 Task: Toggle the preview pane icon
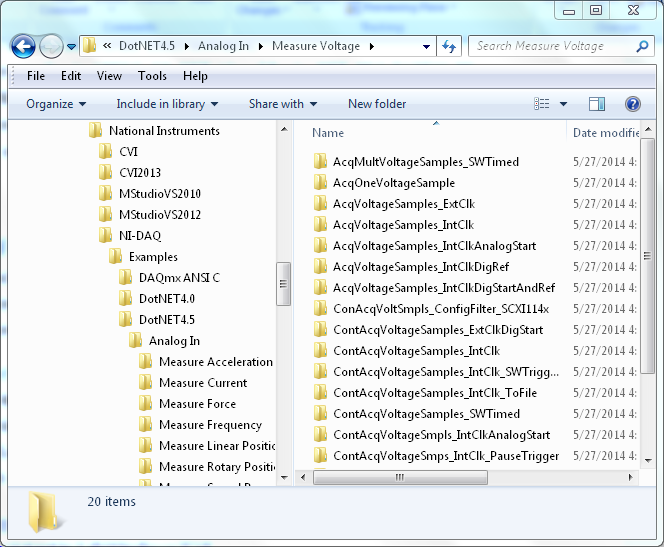[597, 104]
